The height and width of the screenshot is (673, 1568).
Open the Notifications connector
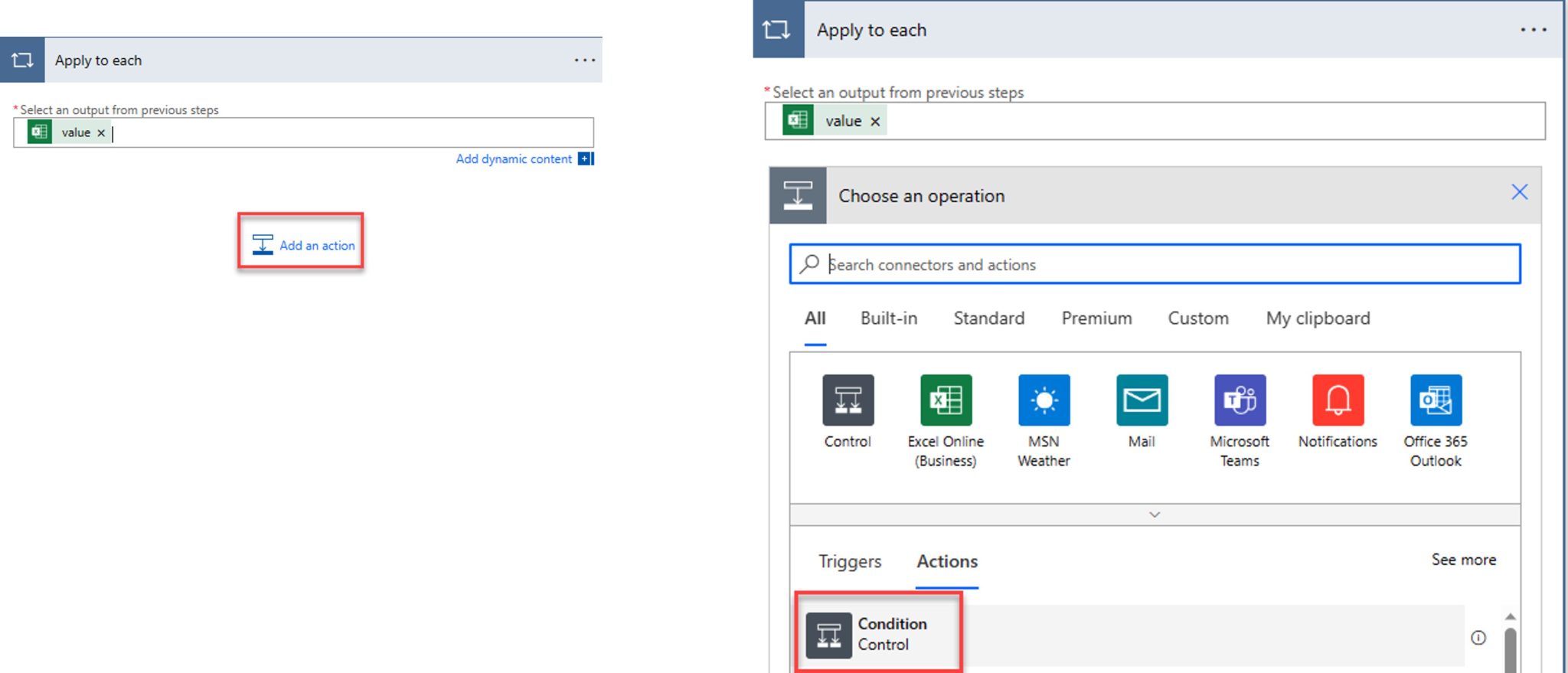(x=1338, y=400)
